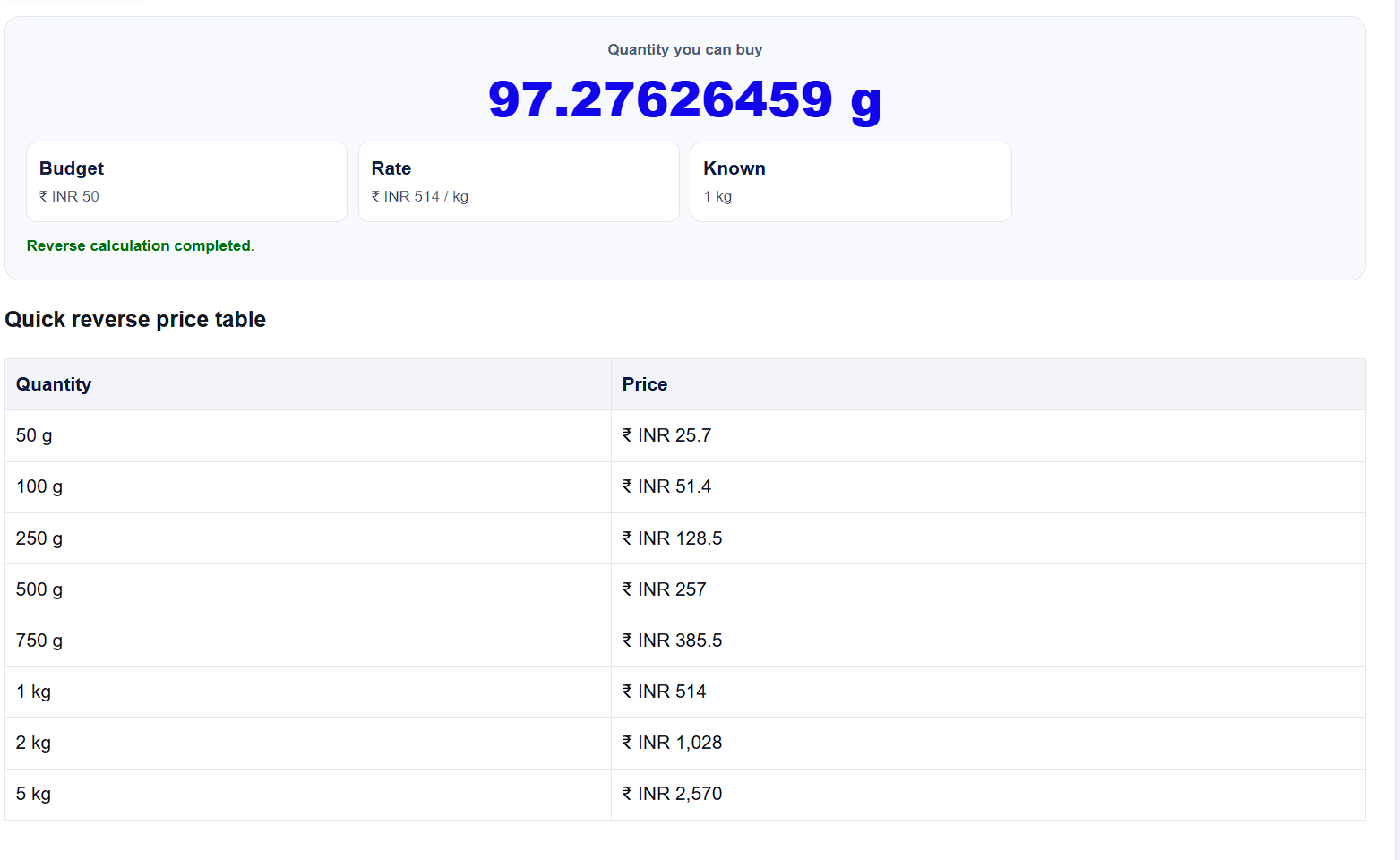Select the Known card heading
Image resolution: width=1400 pixels, height=860 pixels.
click(x=734, y=168)
